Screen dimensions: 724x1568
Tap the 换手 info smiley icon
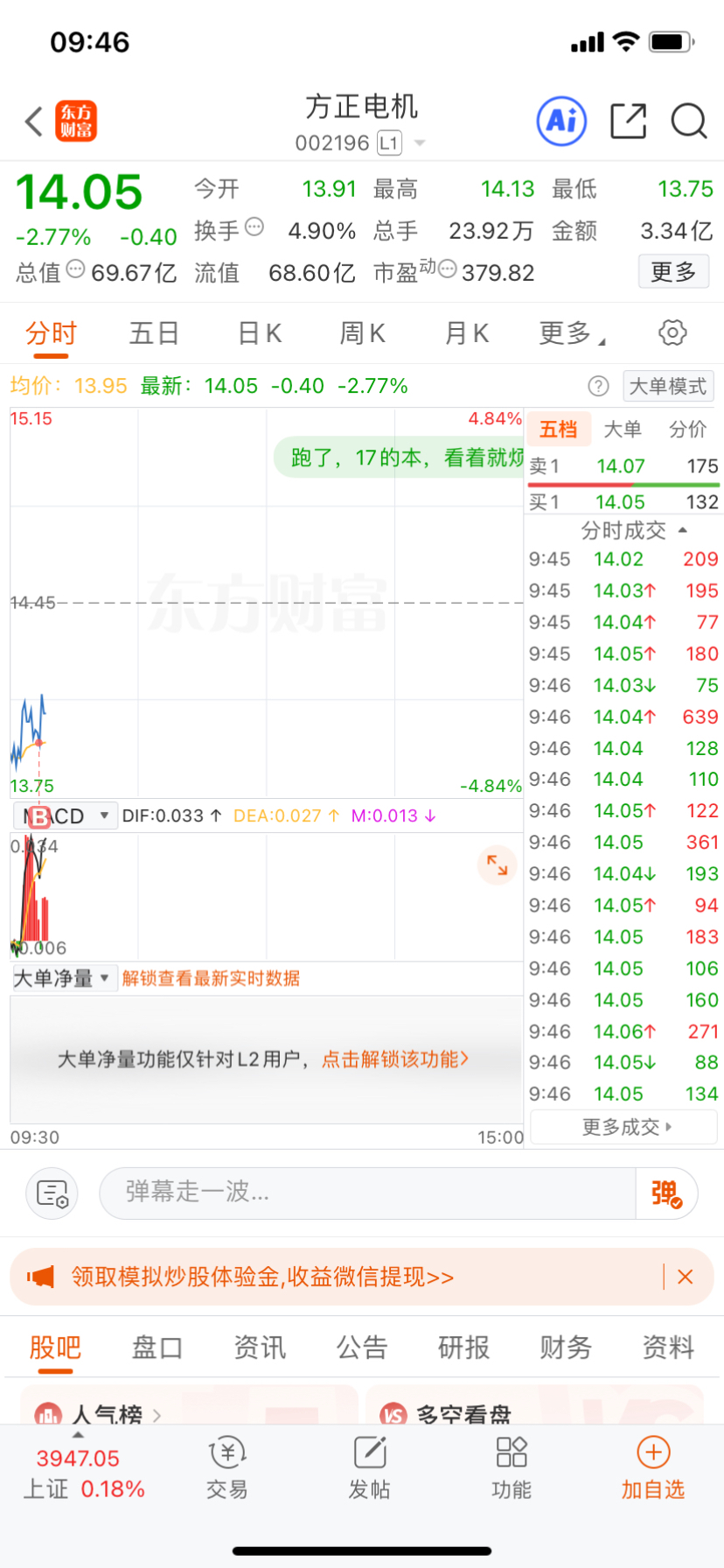pyautogui.click(x=254, y=227)
